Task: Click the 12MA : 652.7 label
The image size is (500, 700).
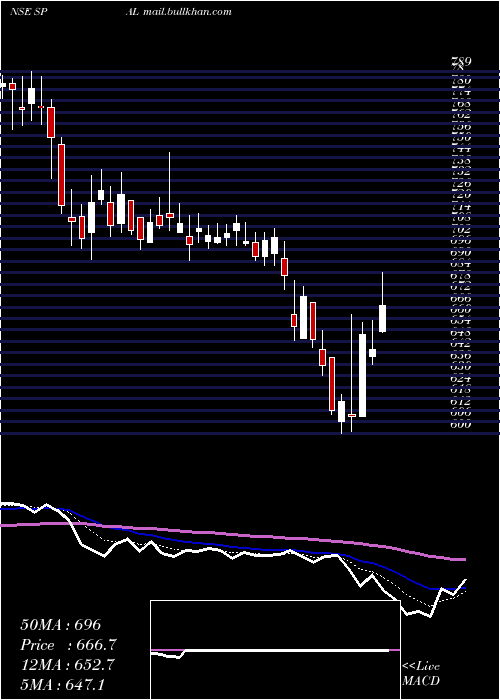Action: 67,664
